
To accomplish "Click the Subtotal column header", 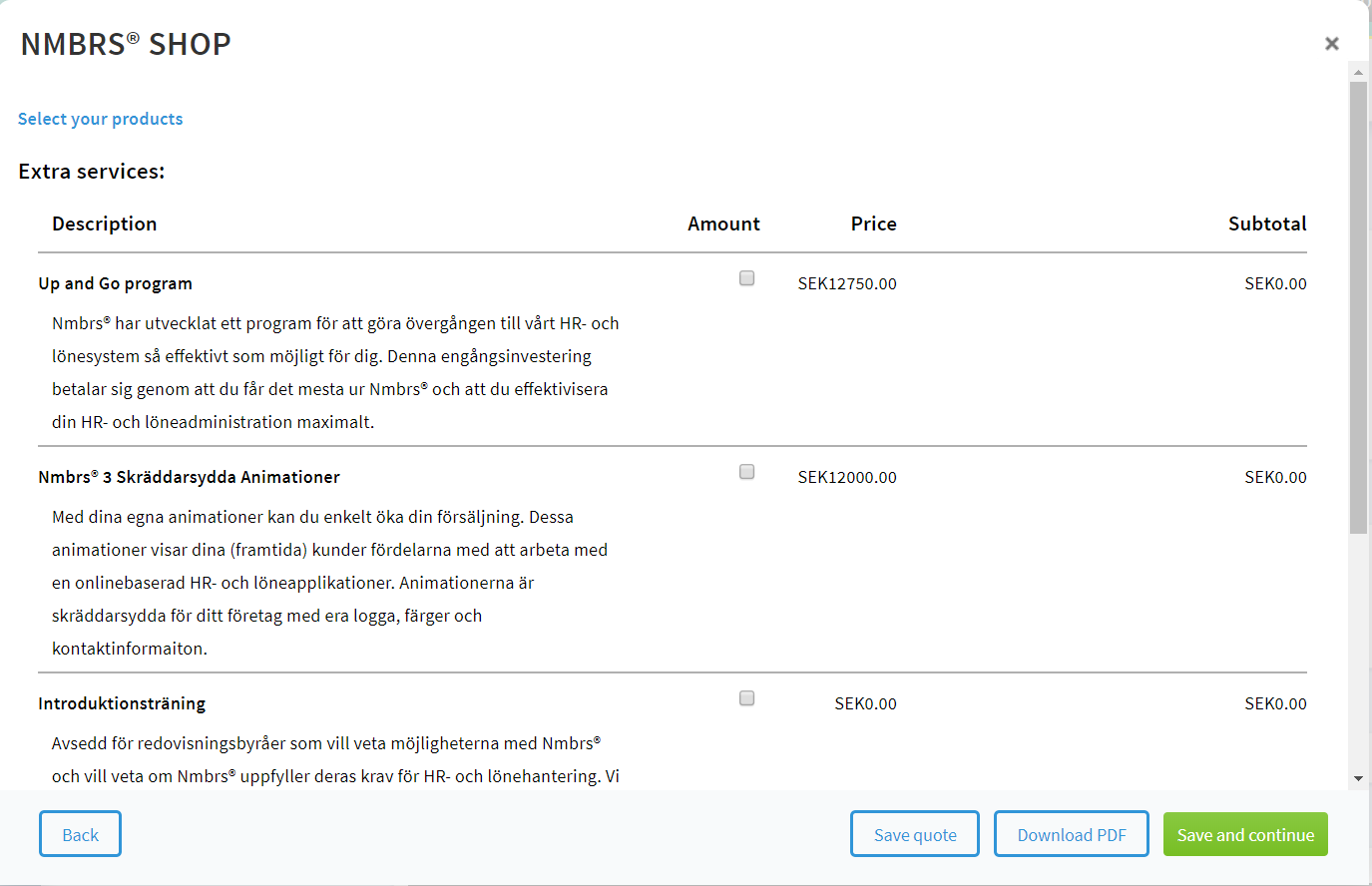I will (x=1267, y=223).
